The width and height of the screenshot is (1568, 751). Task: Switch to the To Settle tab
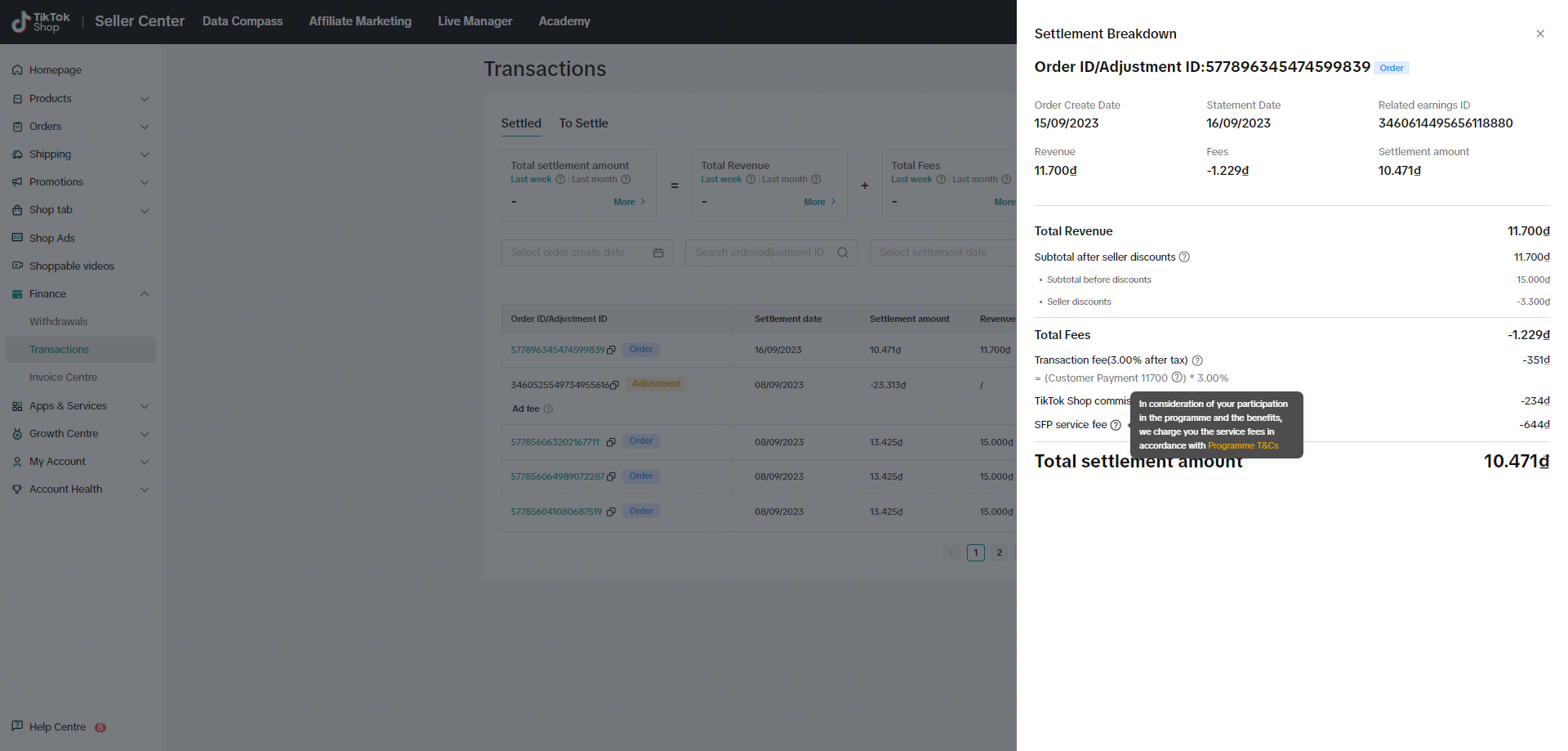point(583,123)
